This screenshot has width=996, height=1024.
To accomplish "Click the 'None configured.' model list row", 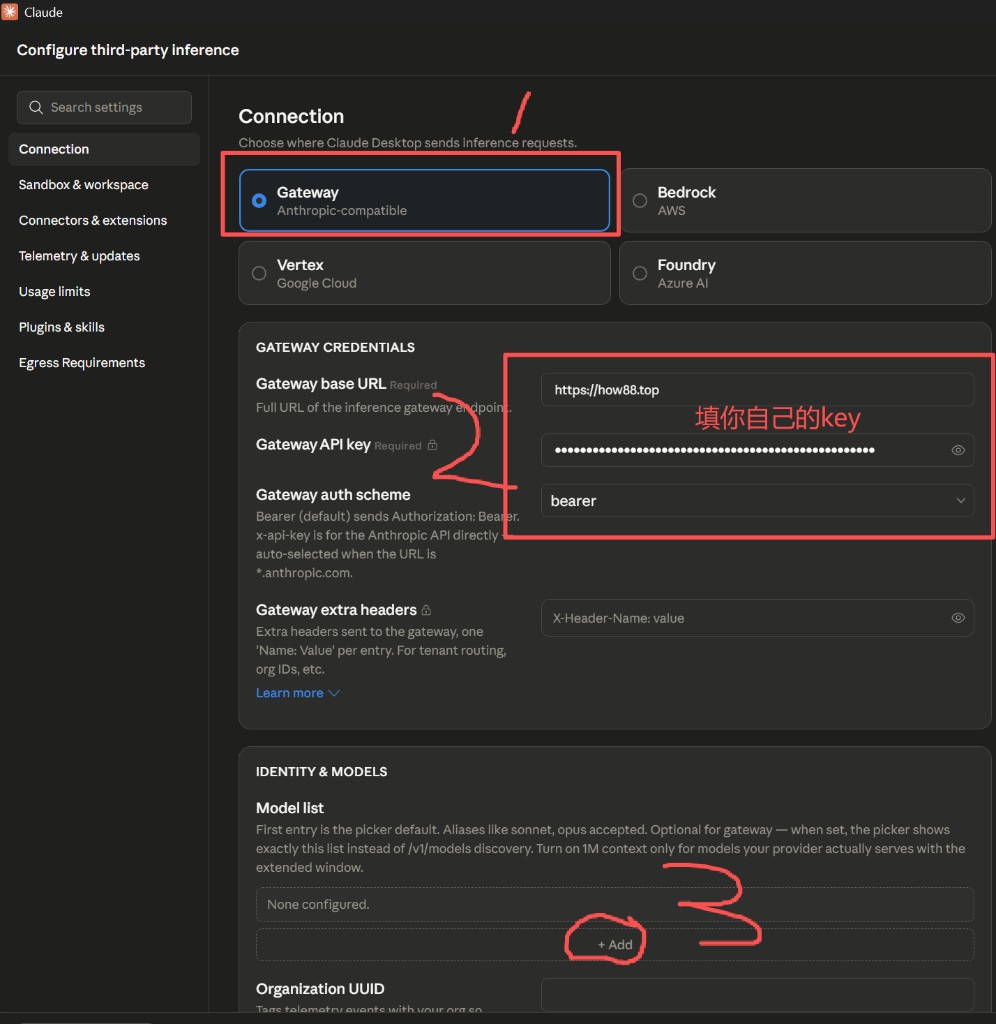I will (615, 904).
